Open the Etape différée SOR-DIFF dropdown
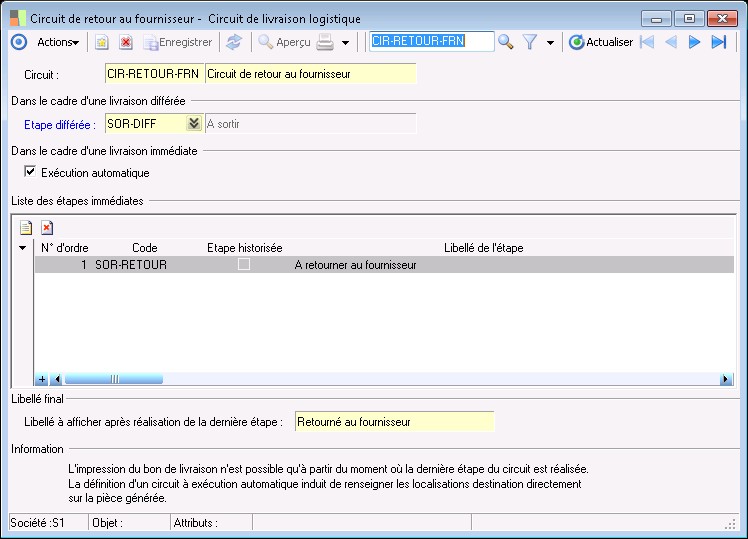The width and height of the screenshot is (748, 539). [x=194, y=124]
